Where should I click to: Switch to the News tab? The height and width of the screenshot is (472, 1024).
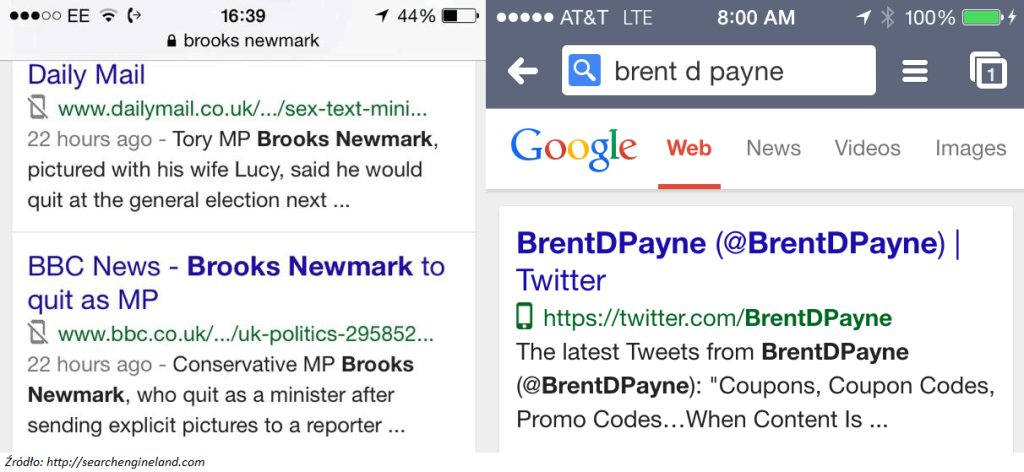(773, 148)
